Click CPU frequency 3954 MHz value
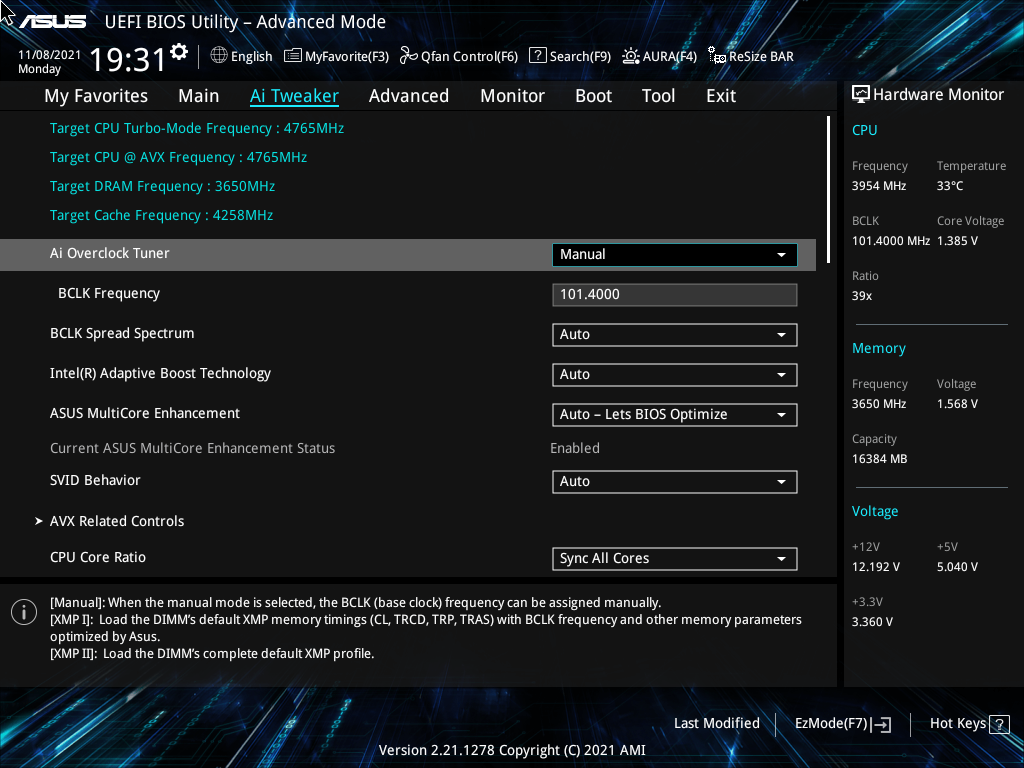This screenshot has width=1024, height=768. (x=879, y=186)
